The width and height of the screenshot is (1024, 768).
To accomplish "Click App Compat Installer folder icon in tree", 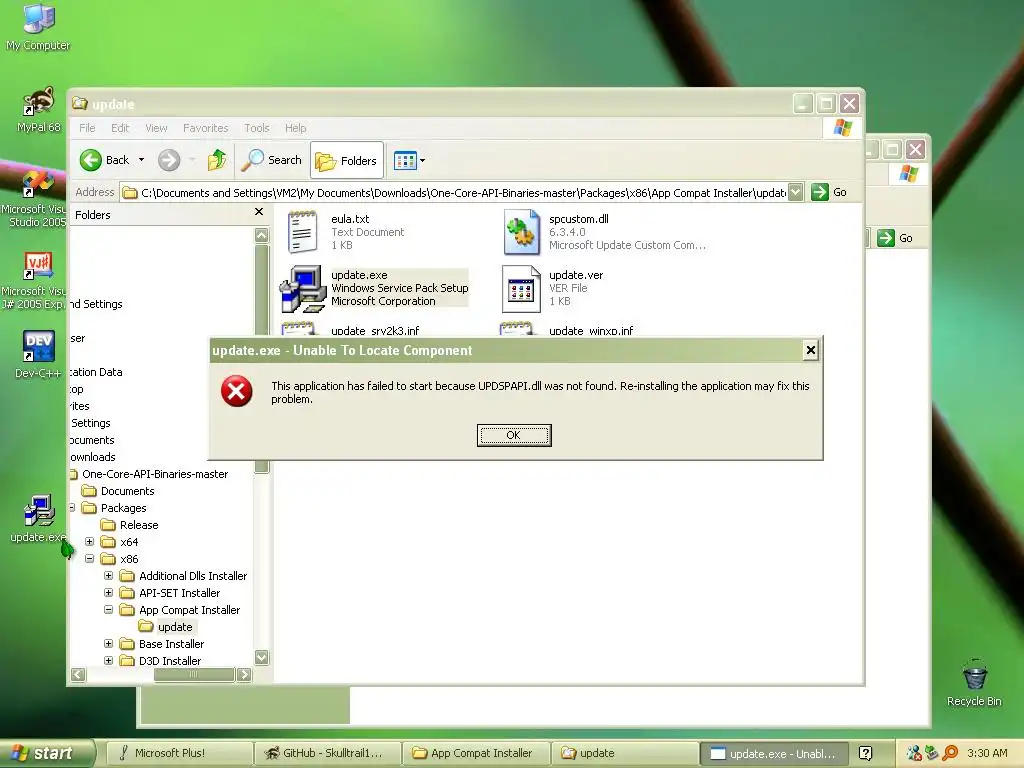I will click(127, 610).
